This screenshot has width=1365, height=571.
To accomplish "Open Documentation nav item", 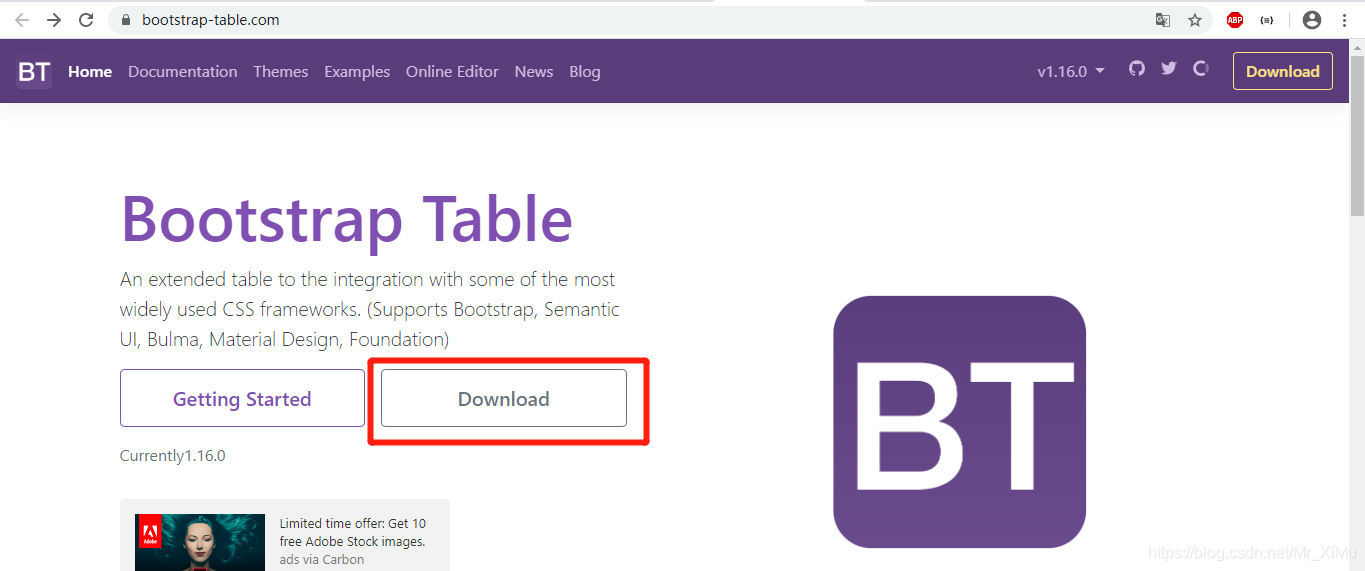I will (183, 72).
